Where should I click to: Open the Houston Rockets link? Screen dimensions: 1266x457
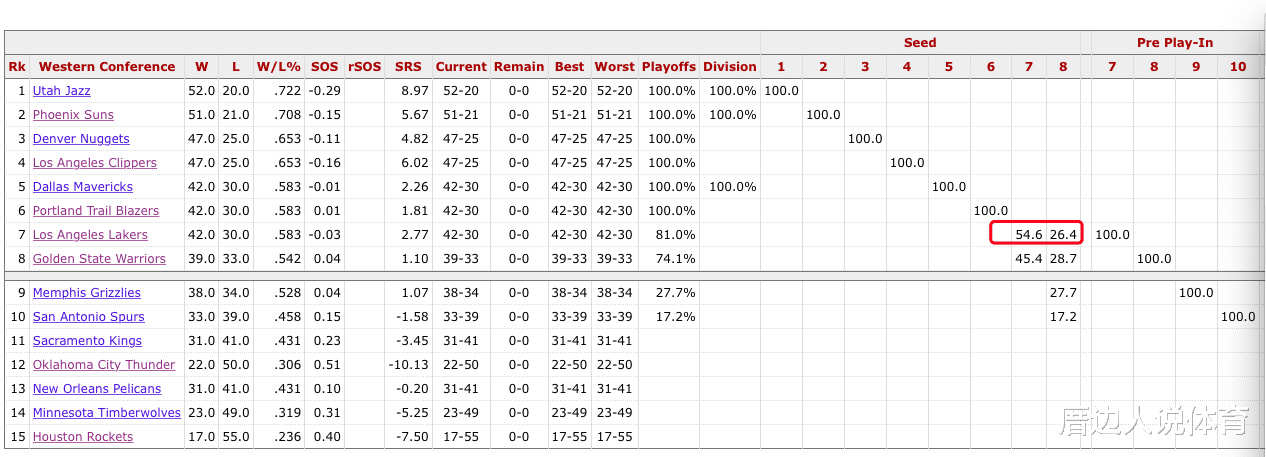click(83, 437)
